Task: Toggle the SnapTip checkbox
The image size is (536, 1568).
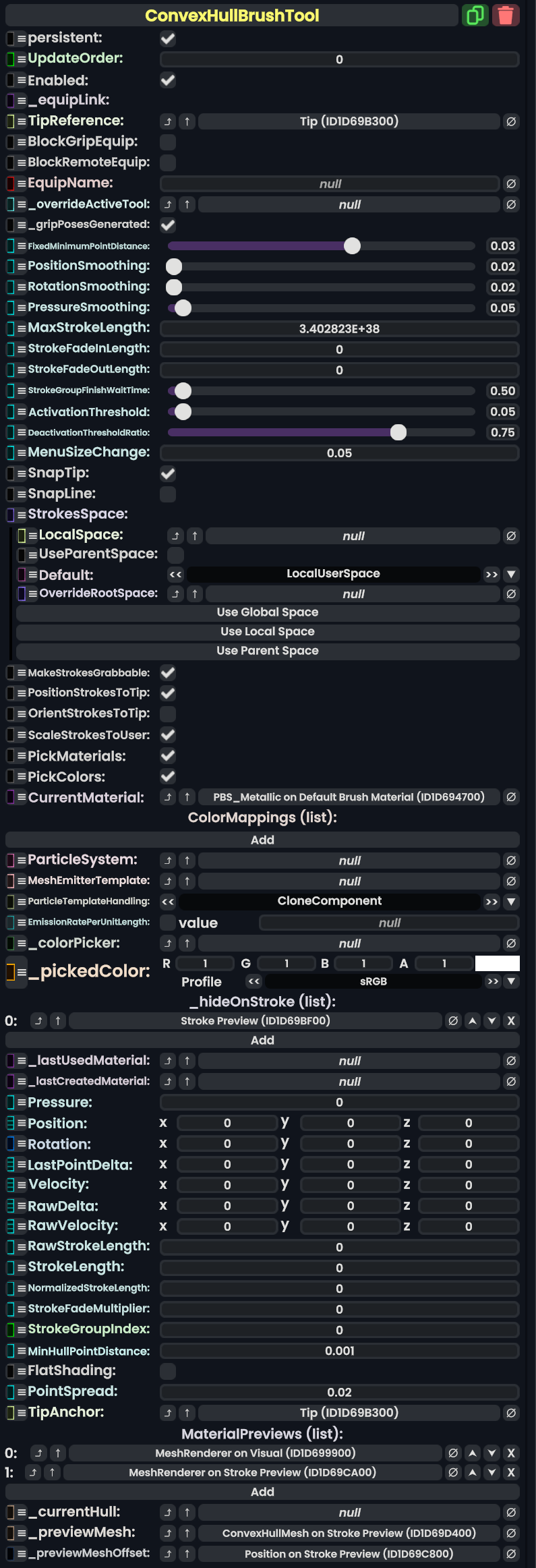Action: pos(168,473)
